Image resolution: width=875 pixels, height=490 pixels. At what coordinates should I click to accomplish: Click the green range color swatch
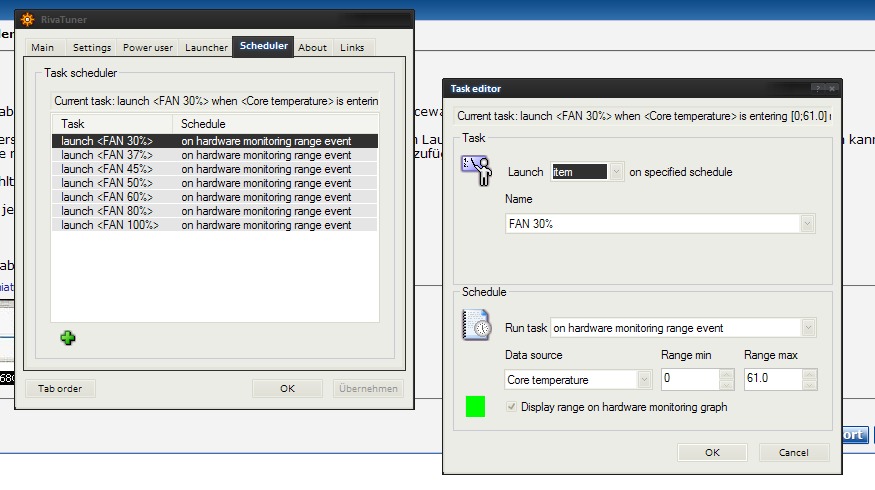(475, 406)
